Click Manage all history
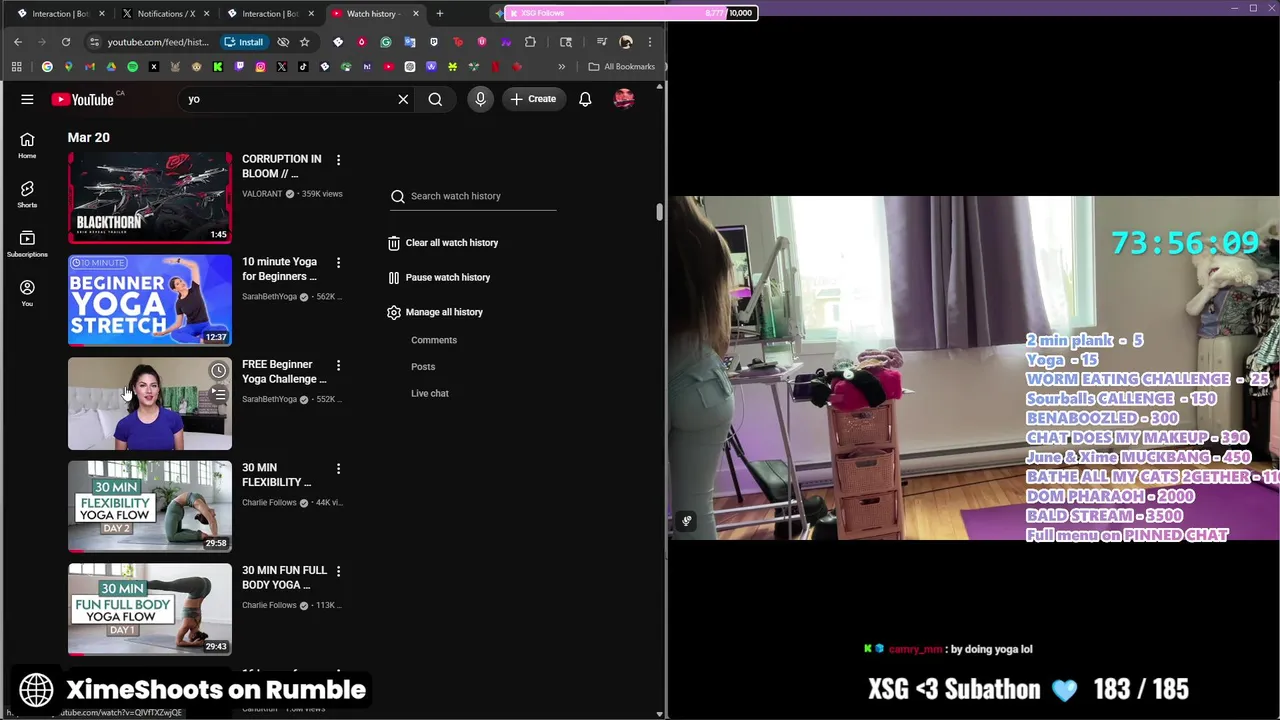This screenshot has width=1280, height=720. tap(435, 312)
